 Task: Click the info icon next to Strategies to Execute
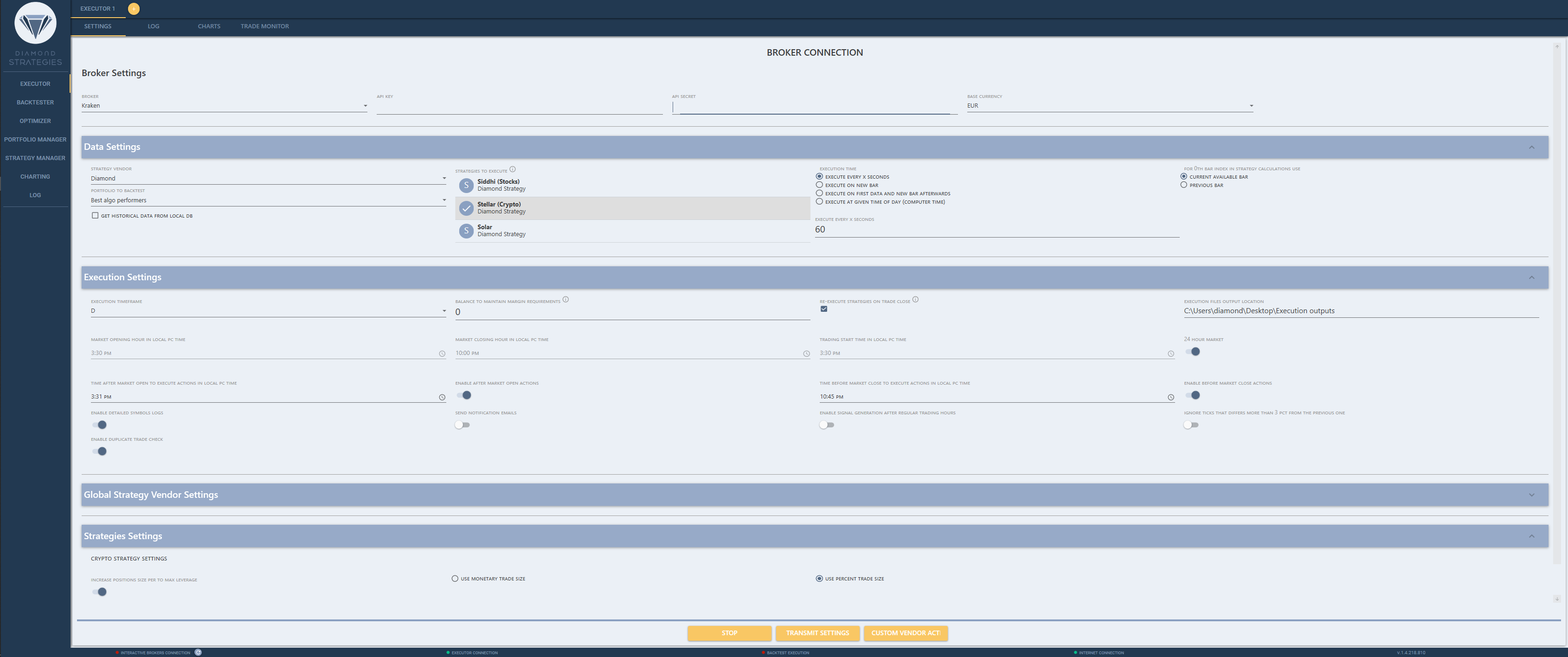pyautogui.click(x=513, y=169)
